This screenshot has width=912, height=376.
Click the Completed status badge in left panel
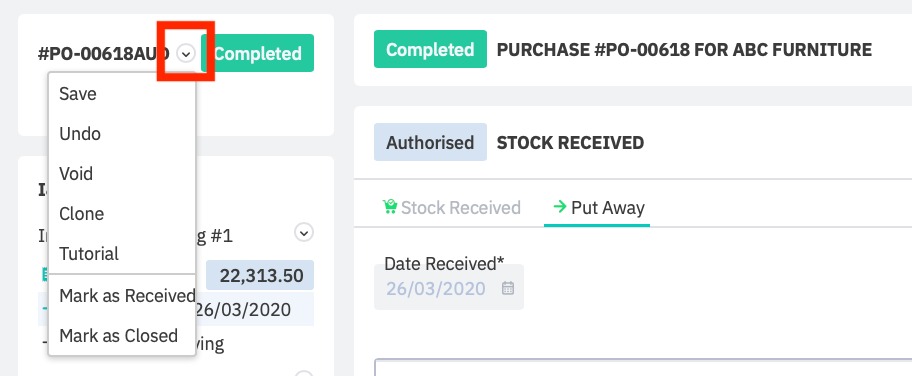[258, 54]
